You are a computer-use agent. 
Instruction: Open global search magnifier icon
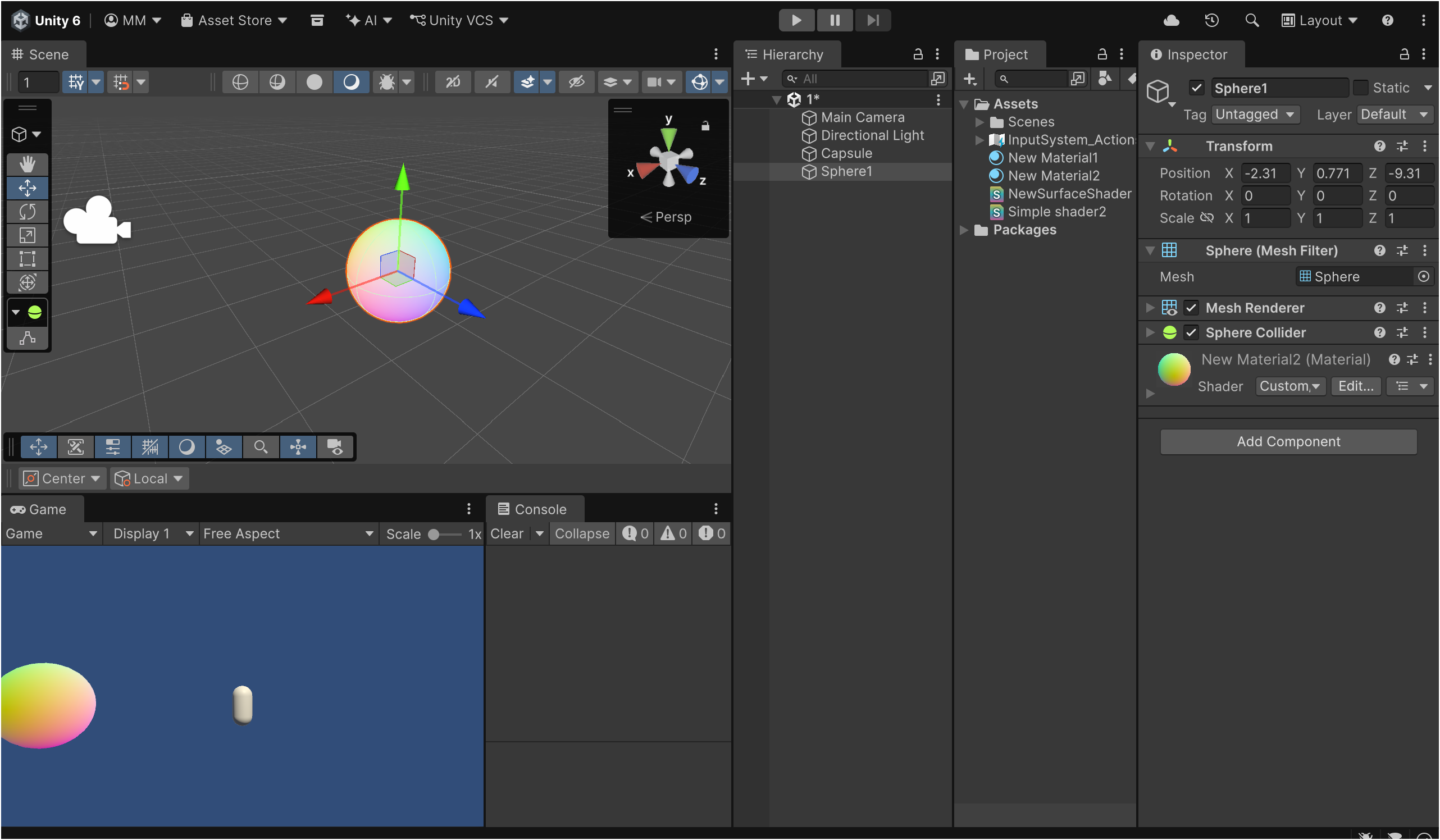[1251, 21]
